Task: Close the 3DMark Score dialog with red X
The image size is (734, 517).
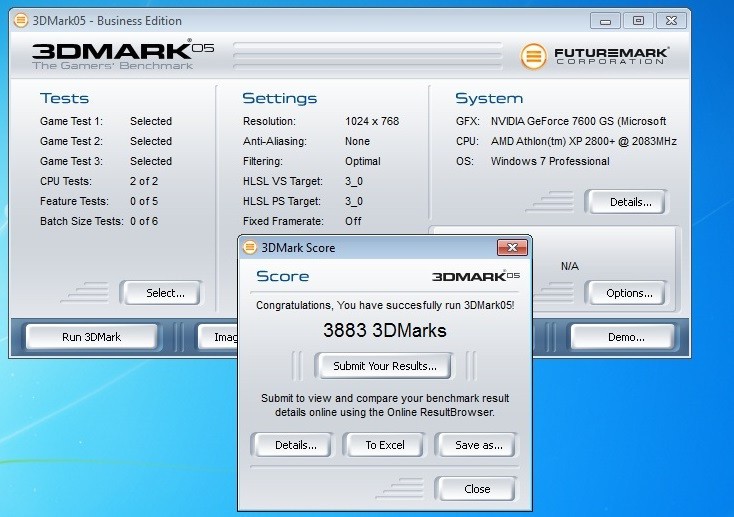Action: 512,247
